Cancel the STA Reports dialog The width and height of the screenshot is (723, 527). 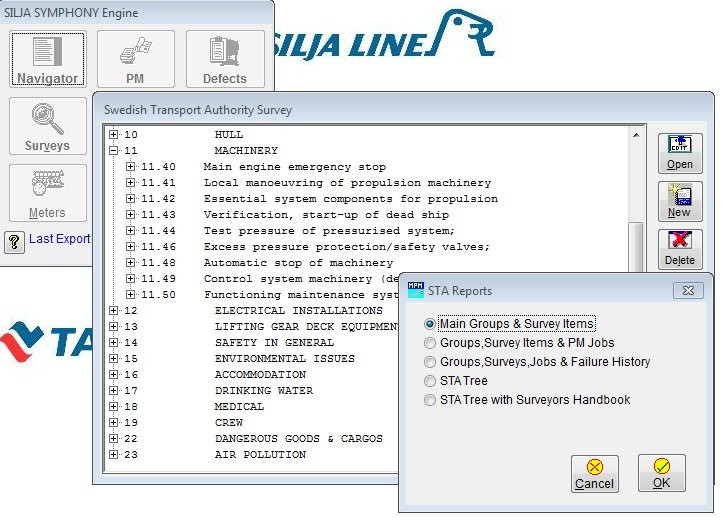point(594,474)
